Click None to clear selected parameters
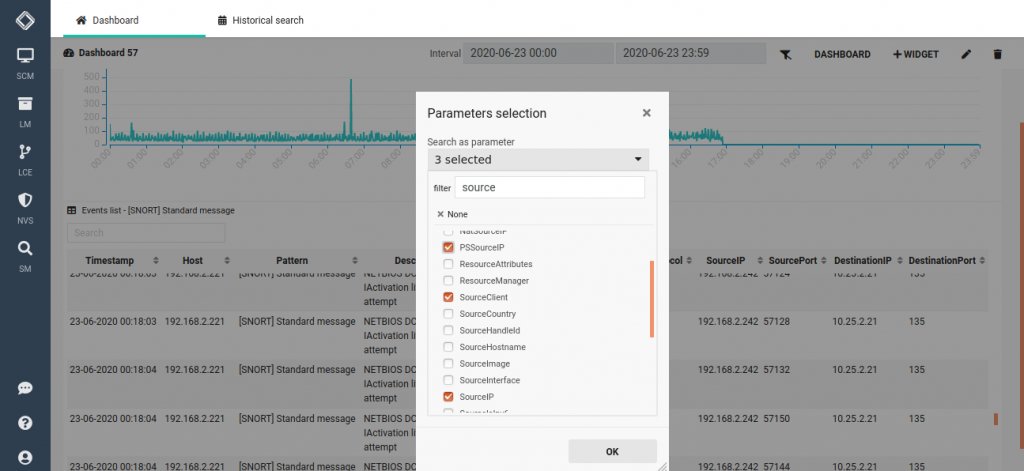The width and height of the screenshot is (1024, 471). pos(452,214)
